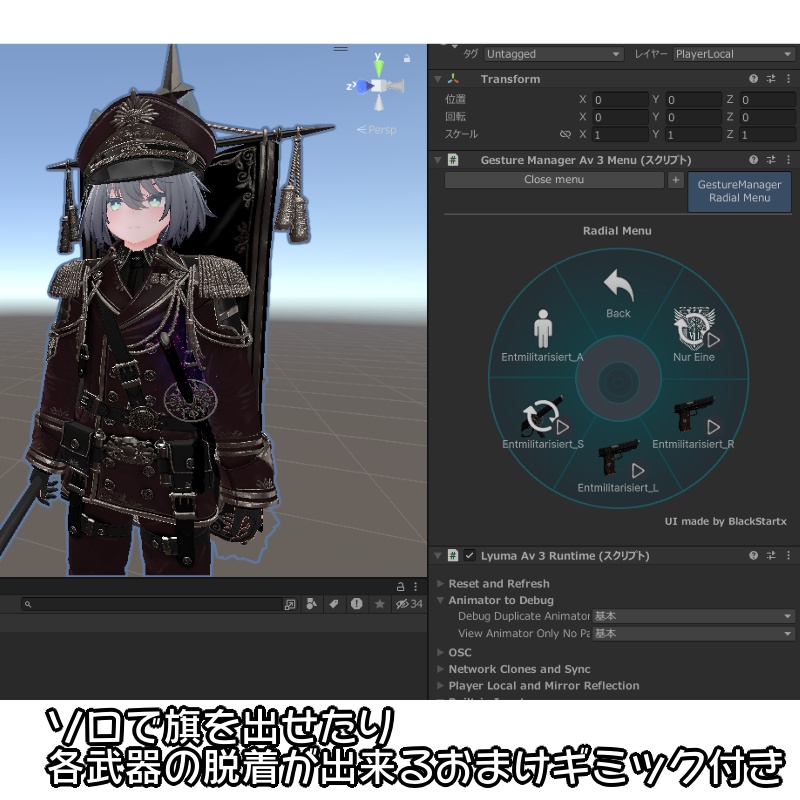
Task: Click rotation Y value field
Action: pos(693,117)
